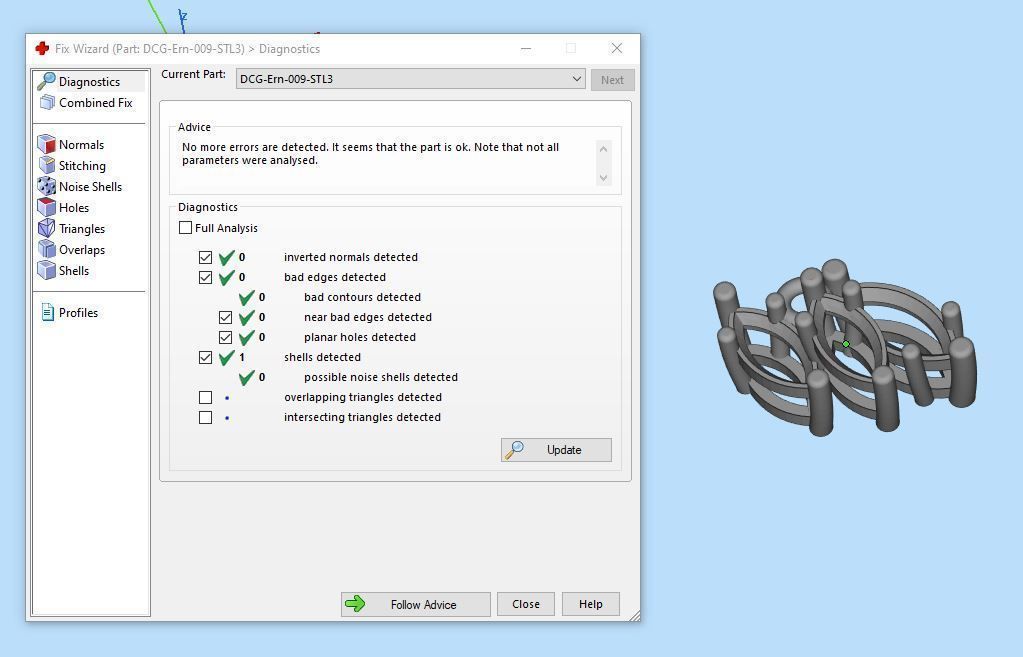
Task: Click the Help button
Action: click(x=590, y=604)
